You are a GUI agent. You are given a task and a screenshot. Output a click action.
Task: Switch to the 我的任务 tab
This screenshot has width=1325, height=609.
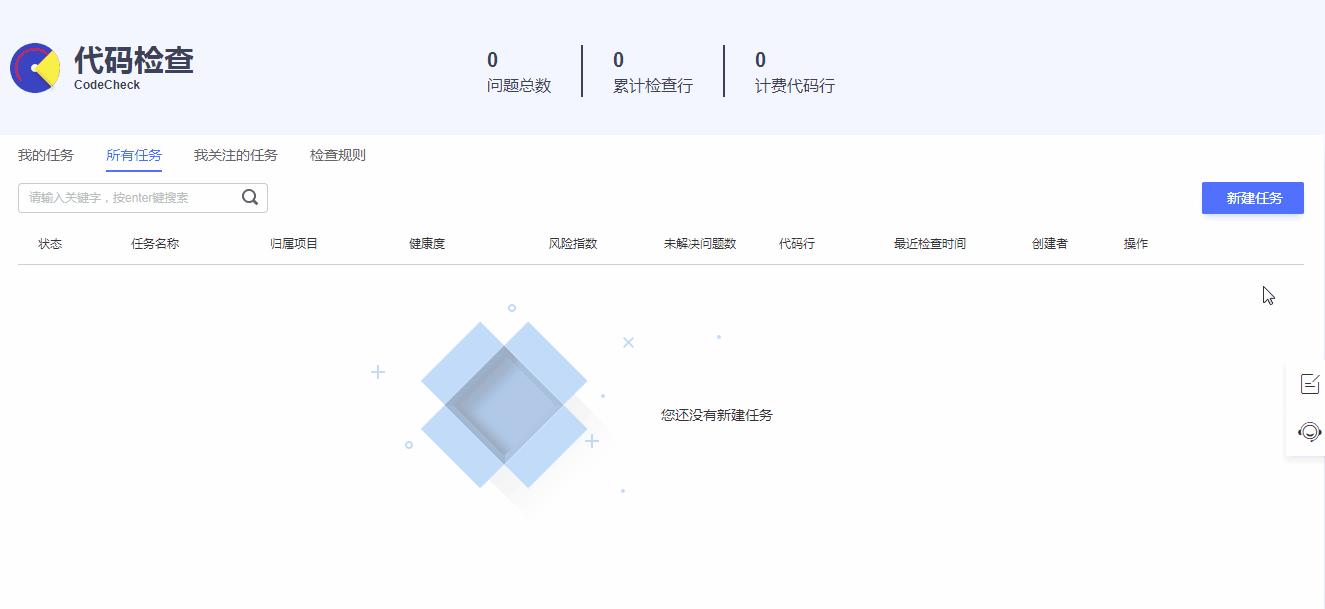(x=44, y=155)
